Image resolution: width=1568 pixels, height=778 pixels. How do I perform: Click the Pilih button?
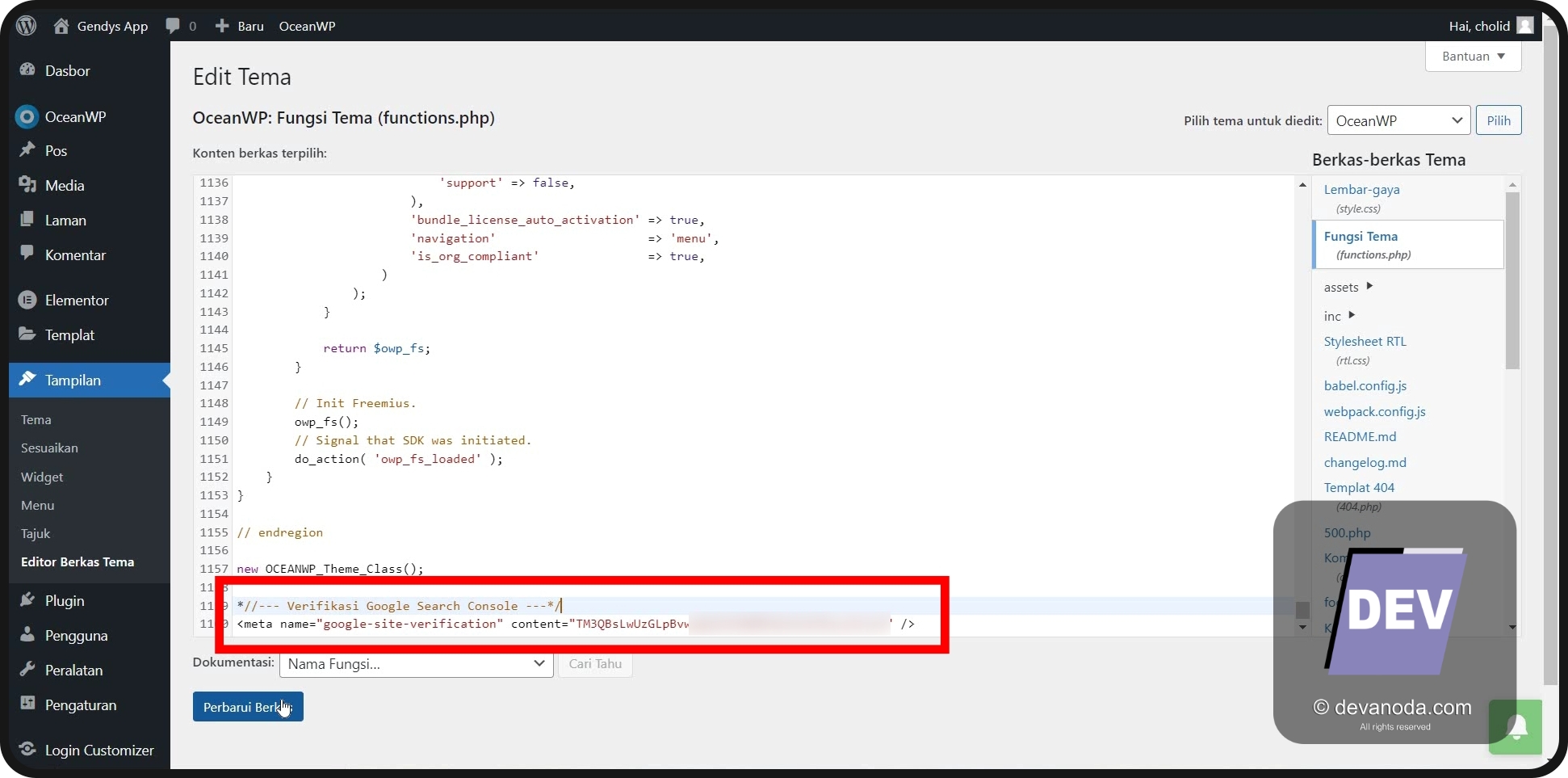1499,120
